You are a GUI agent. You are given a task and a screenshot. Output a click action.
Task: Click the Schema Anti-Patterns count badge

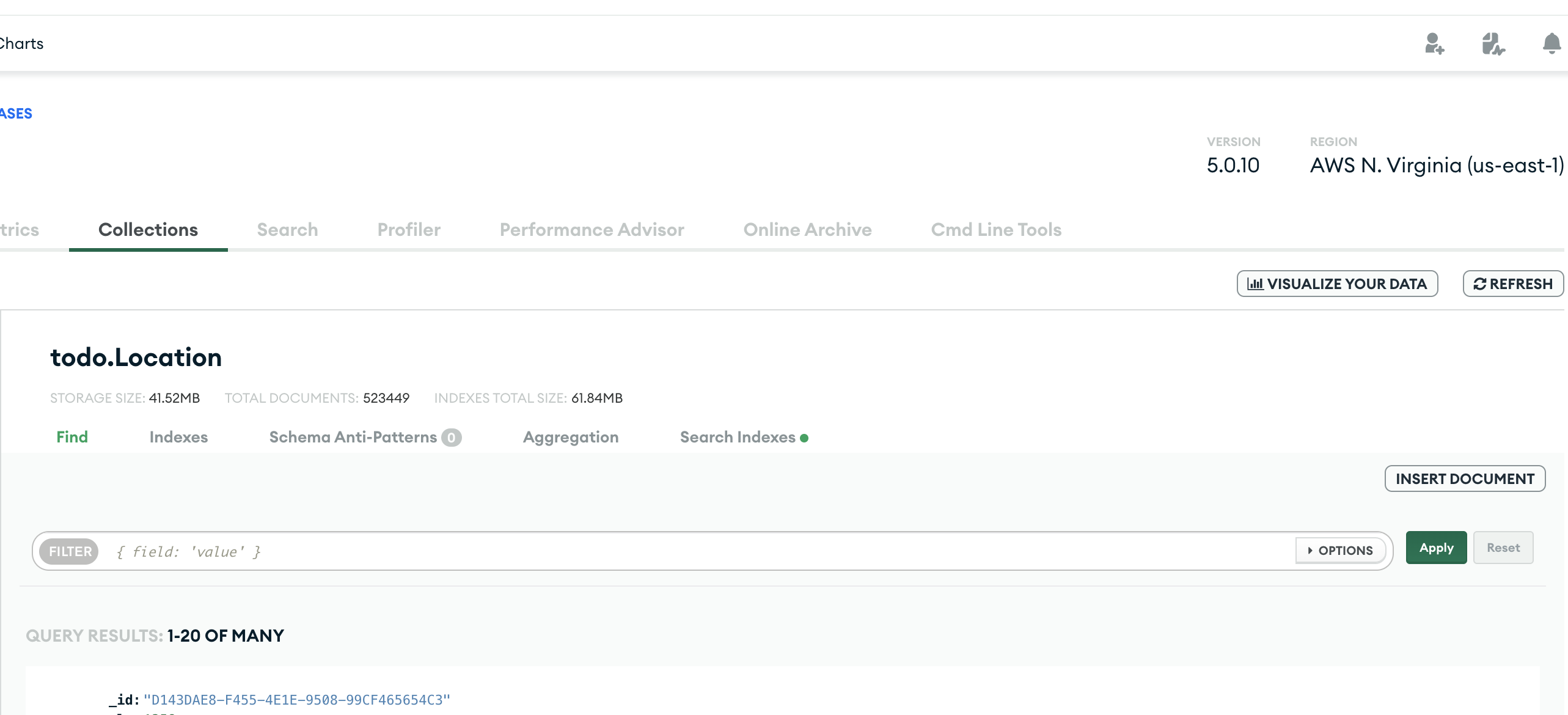coord(451,438)
